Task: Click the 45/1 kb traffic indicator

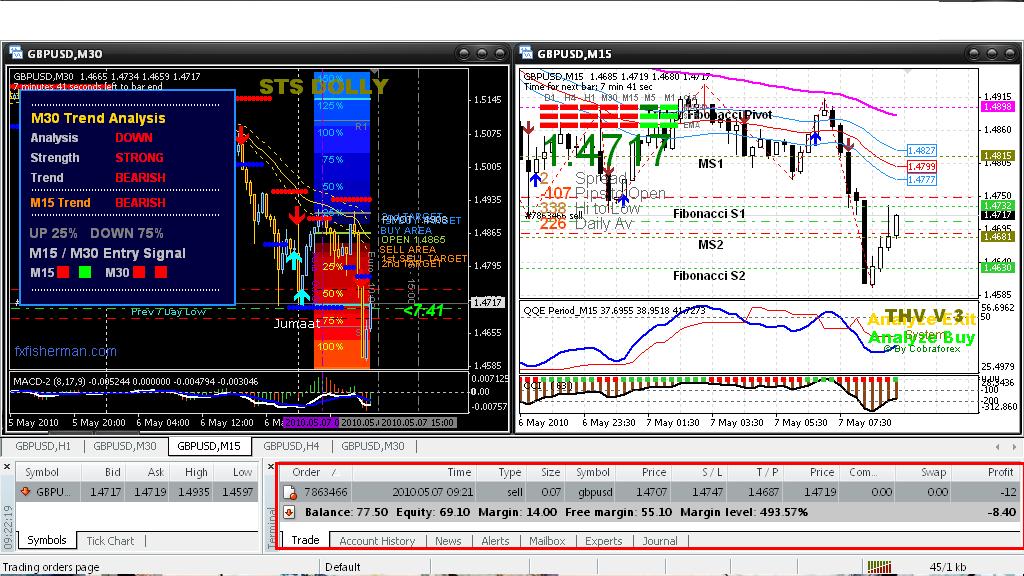Action: (948, 567)
